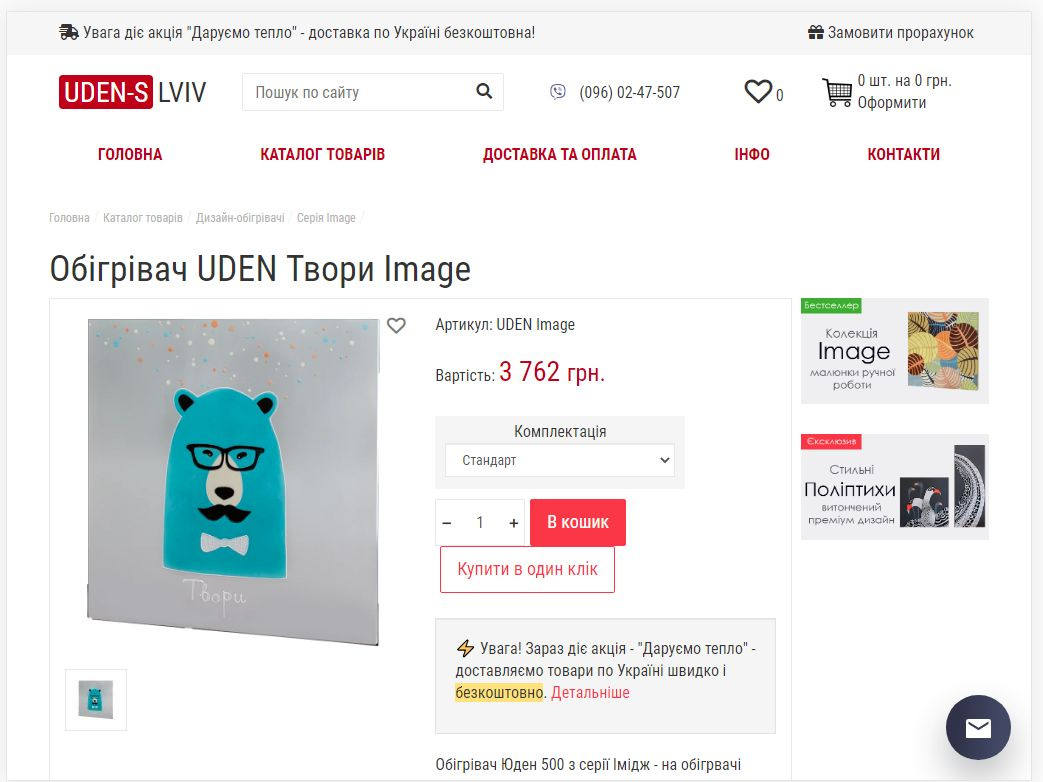Increase quantity with the plus button
Image resolution: width=1043 pixels, height=782 pixels.
(514, 523)
